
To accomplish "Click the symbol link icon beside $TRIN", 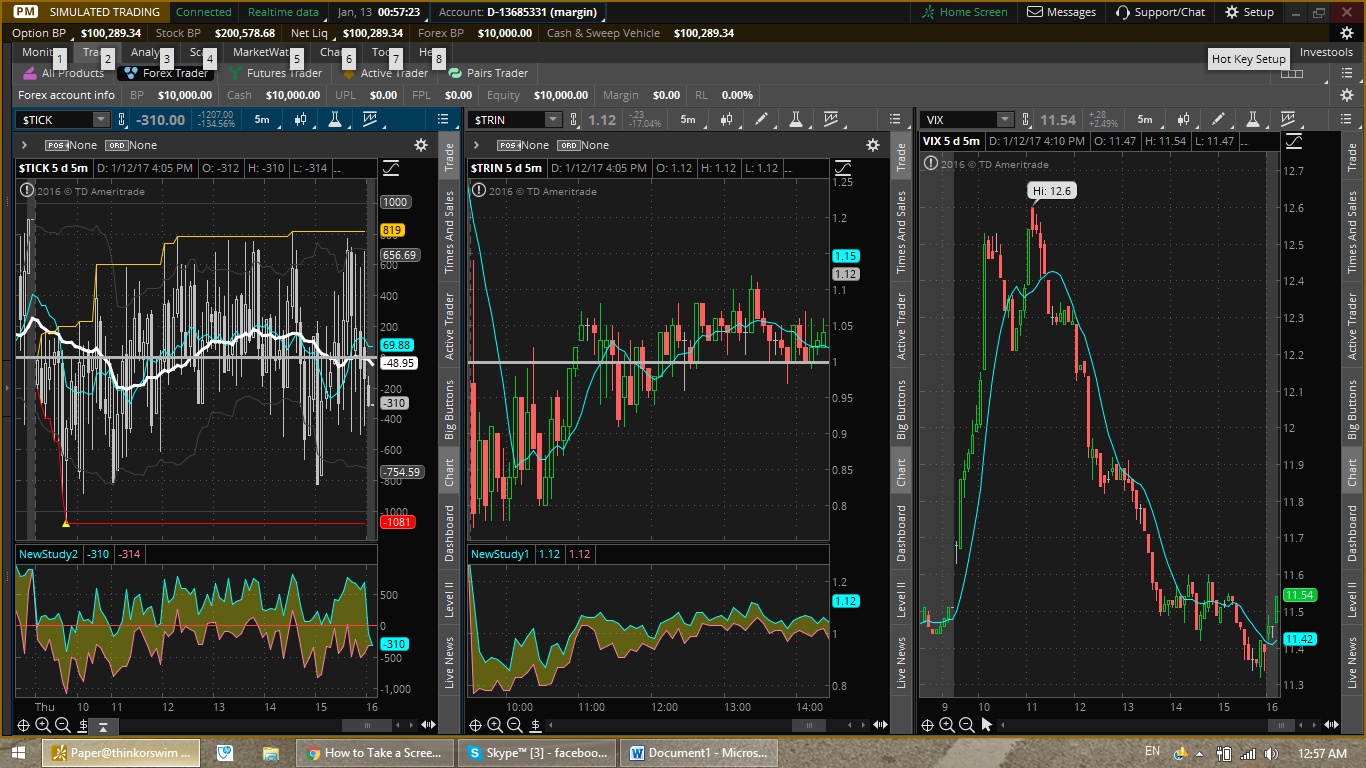I will 574,120.
